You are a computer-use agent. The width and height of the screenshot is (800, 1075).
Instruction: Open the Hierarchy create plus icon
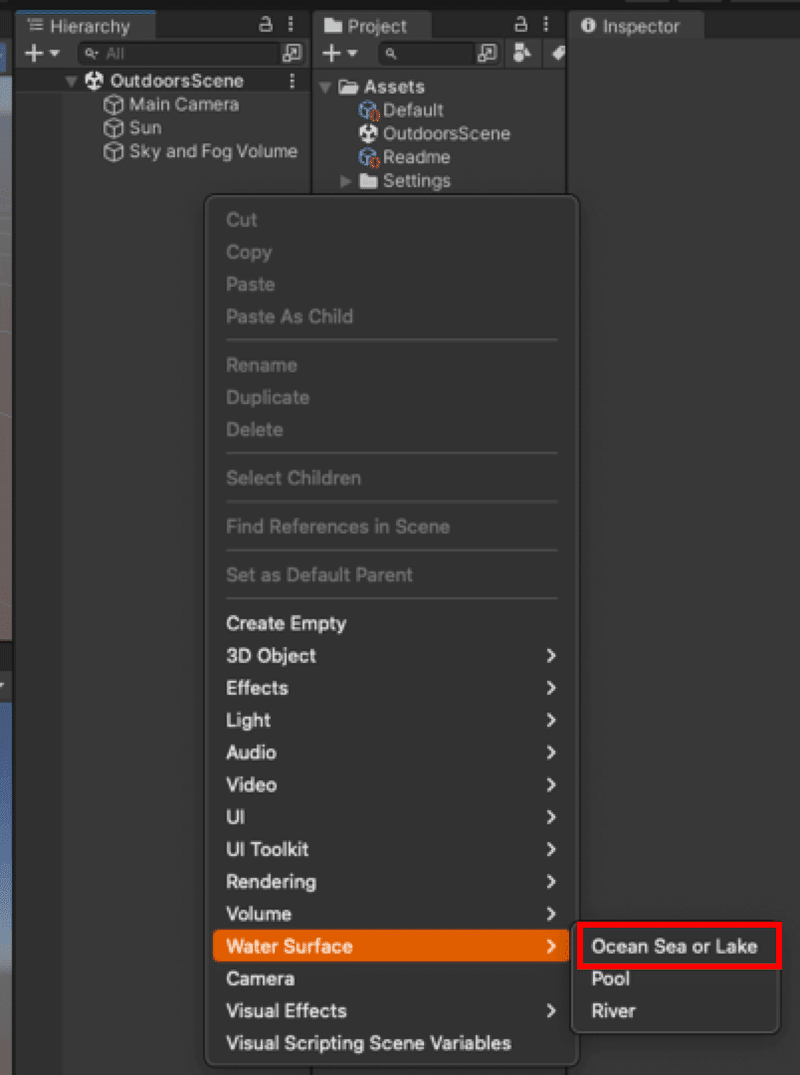(x=34, y=53)
